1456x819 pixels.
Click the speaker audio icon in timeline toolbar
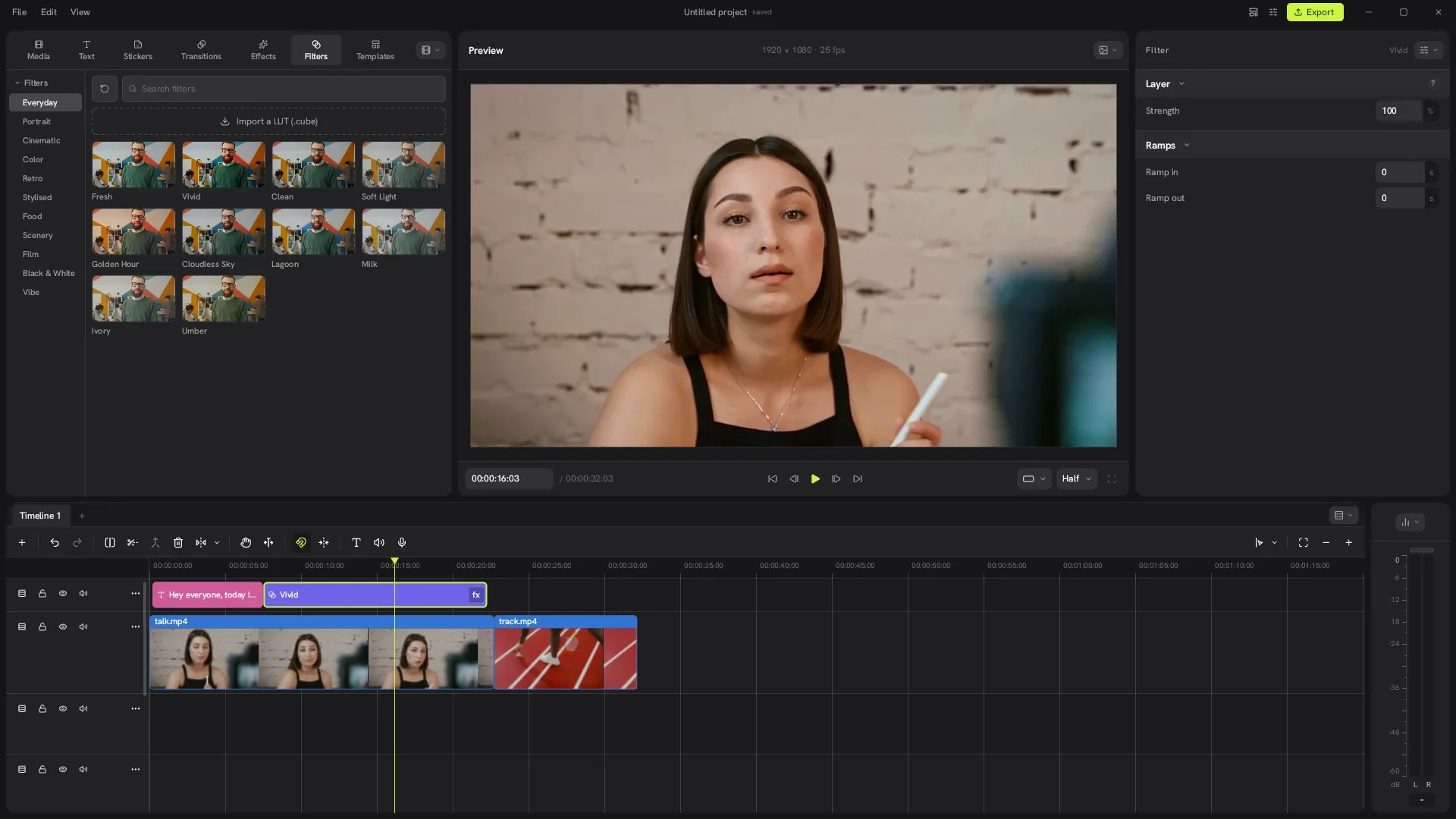click(379, 543)
